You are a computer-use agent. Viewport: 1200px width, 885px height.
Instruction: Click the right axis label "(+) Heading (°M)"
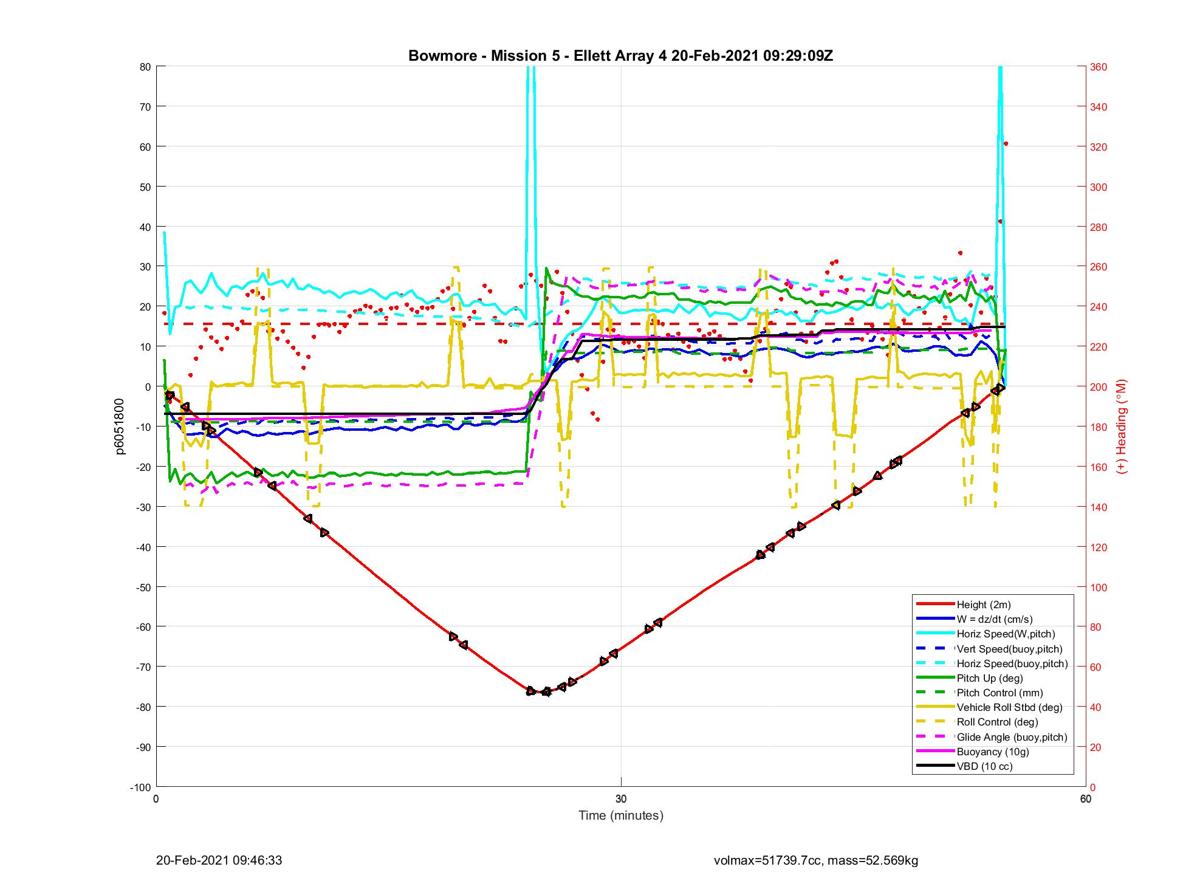coord(1121,427)
